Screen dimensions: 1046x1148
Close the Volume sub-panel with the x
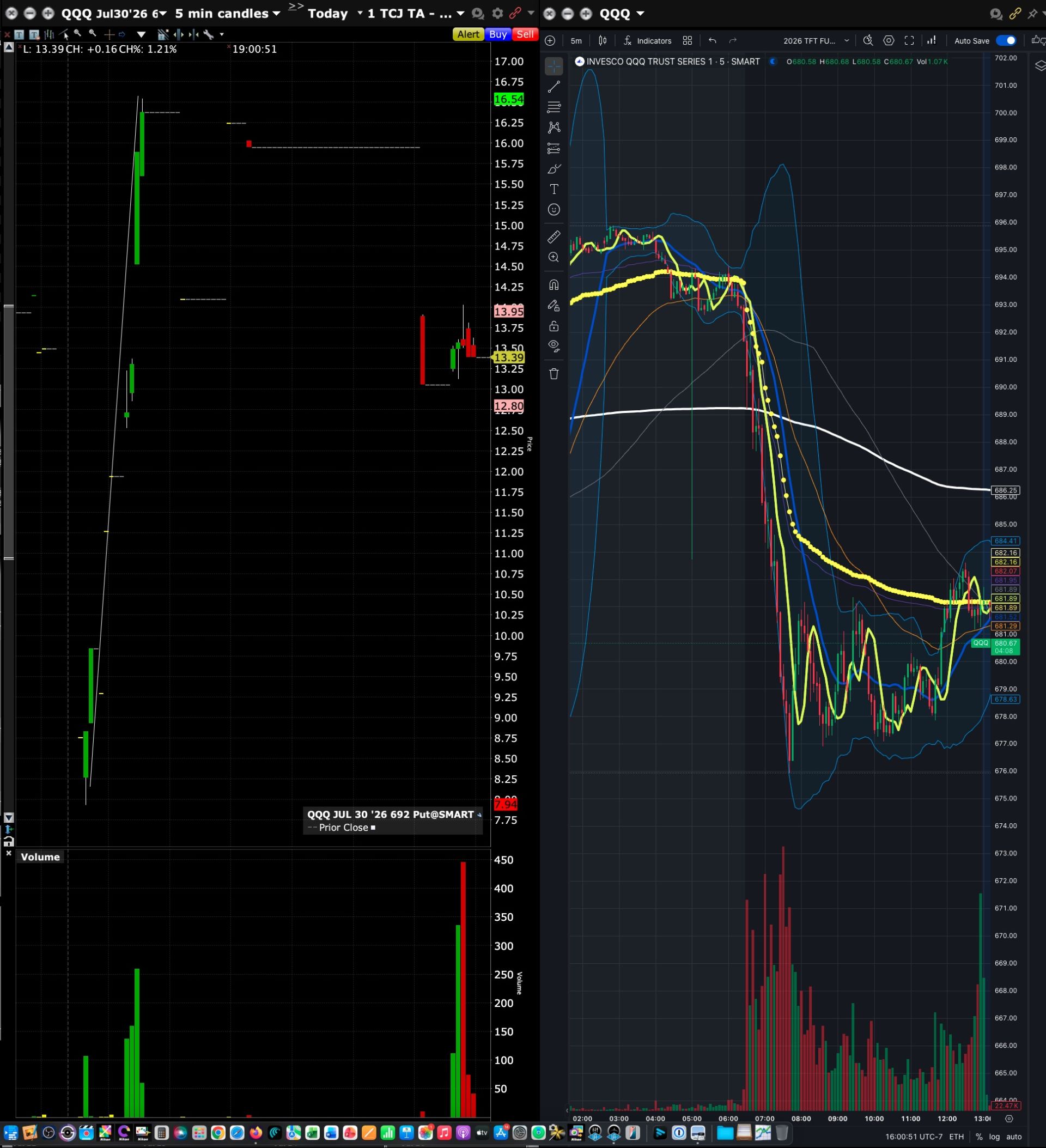(9, 853)
